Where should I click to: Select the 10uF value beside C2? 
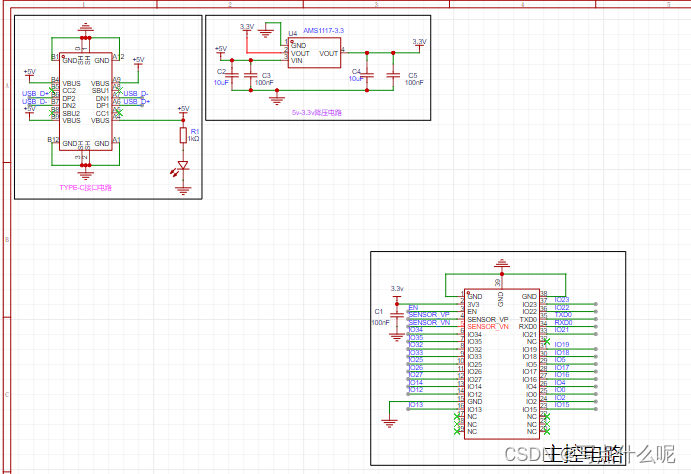pyautogui.click(x=221, y=82)
